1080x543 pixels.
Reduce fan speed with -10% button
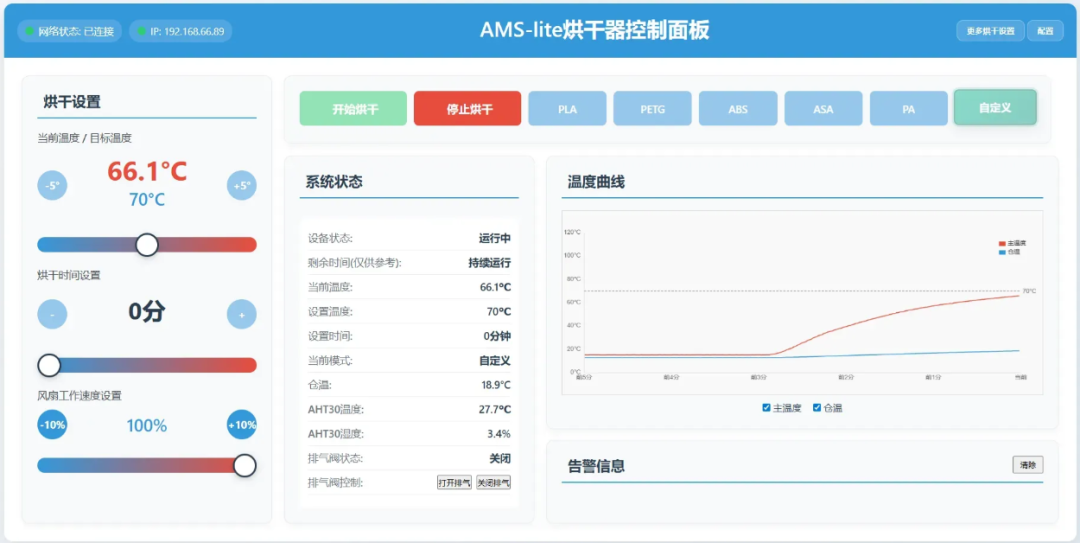pyautogui.click(x=52, y=424)
